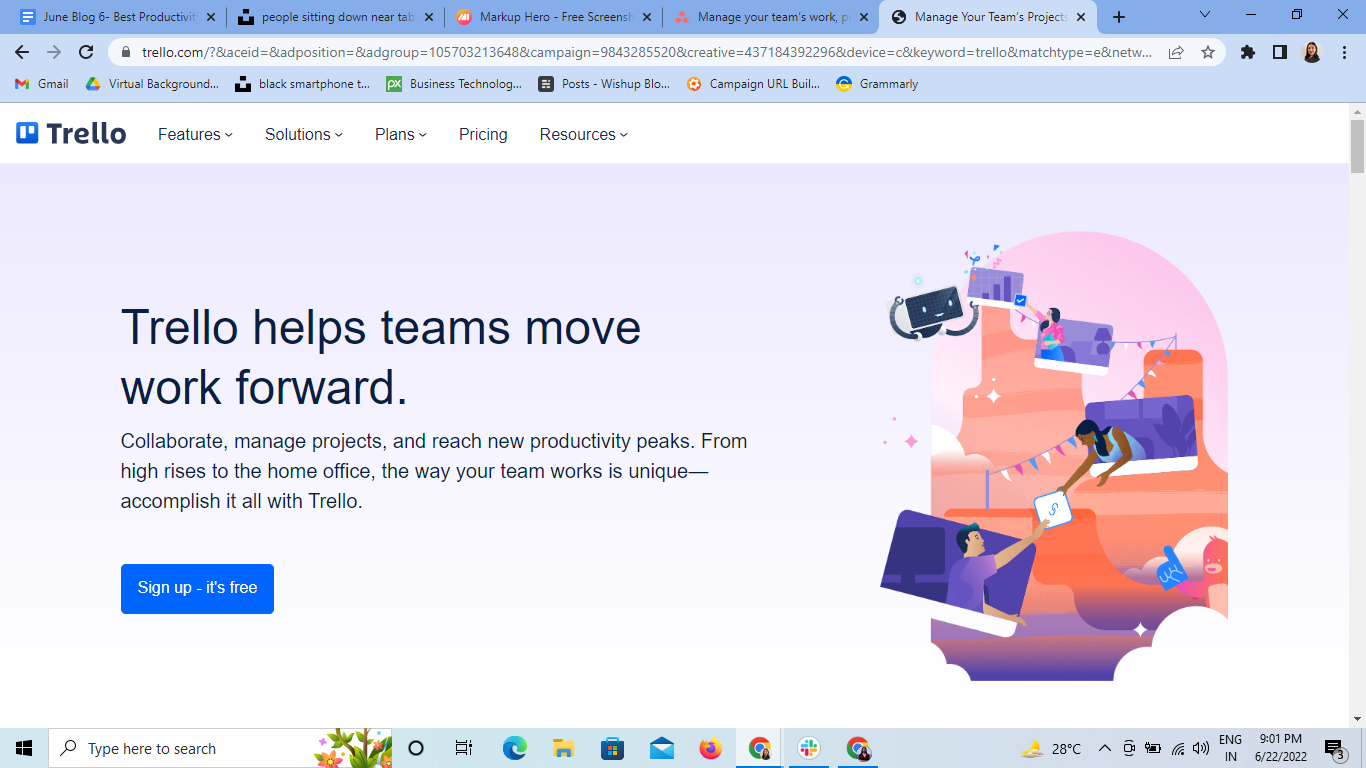Open the Extensions puzzle icon
Viewport: 1366px width, 768px height.
1248,52
